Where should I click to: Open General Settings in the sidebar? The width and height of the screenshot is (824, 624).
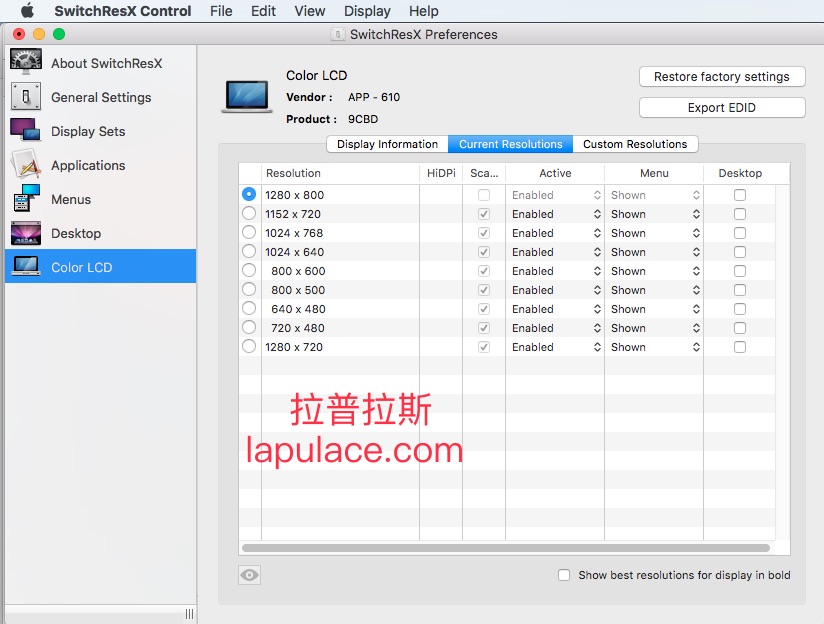100,97
